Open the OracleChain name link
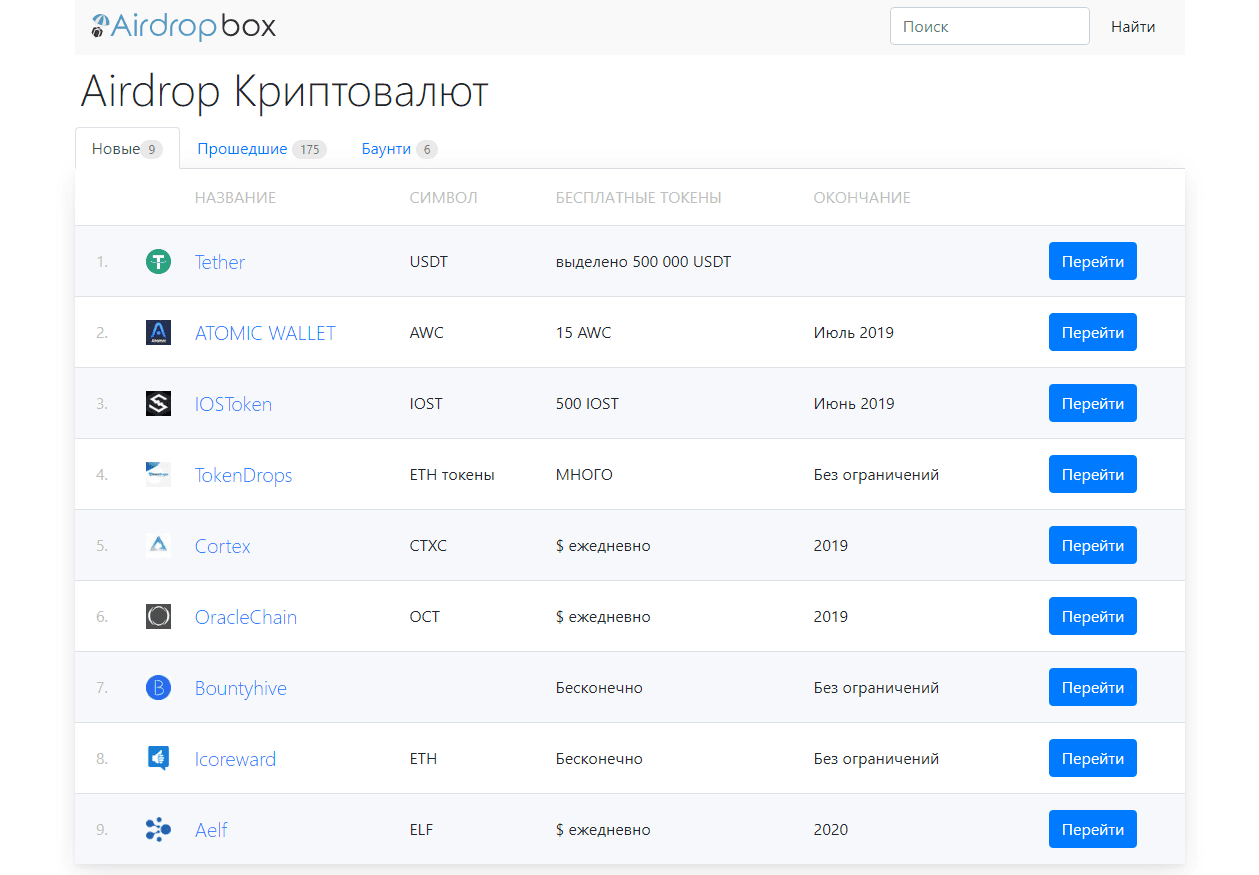Viewport: 1259px width, 875px height. pyautogui.click(x=245, y=617)
